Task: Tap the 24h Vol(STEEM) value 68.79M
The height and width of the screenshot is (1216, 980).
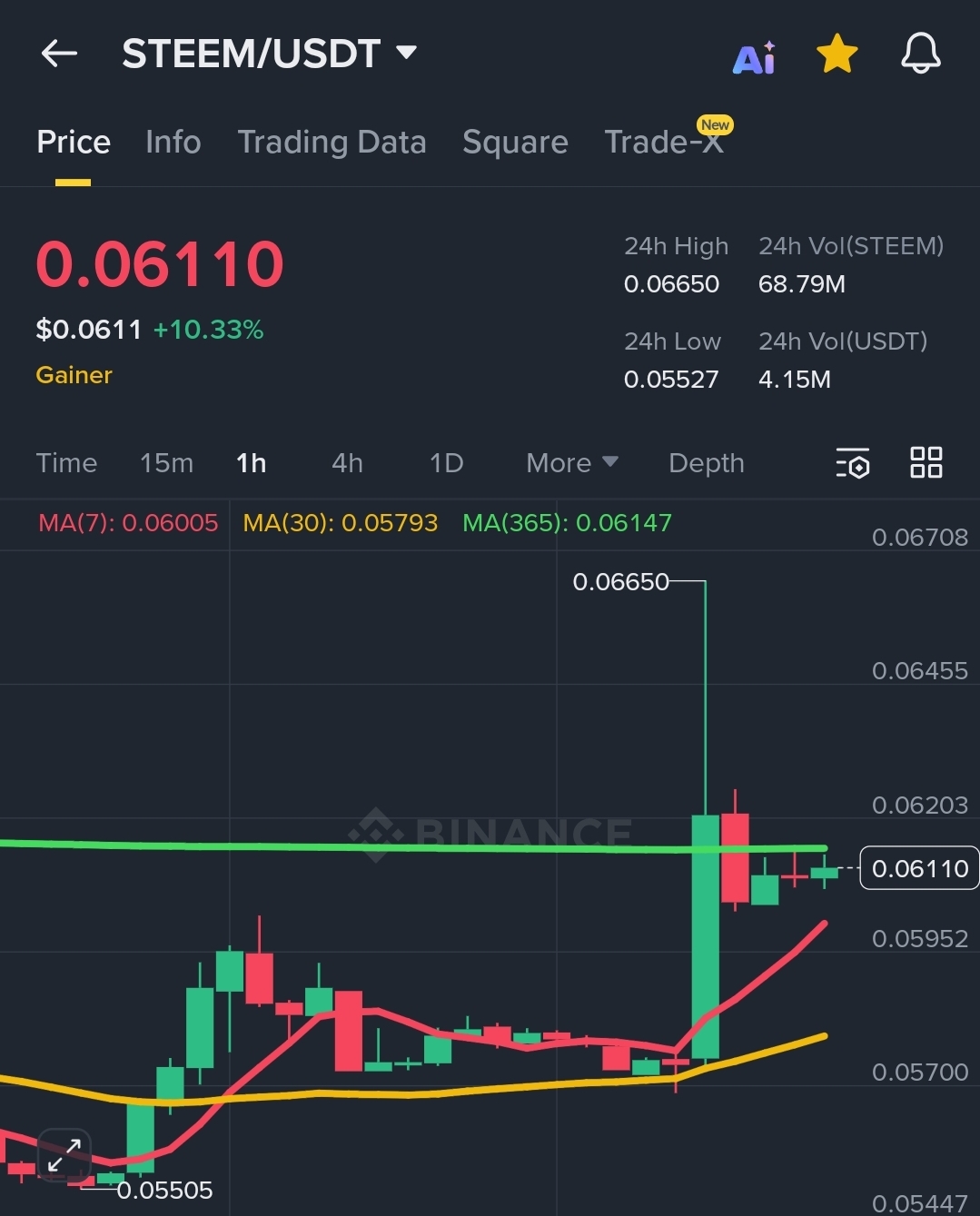Action: tap(802, 284)
